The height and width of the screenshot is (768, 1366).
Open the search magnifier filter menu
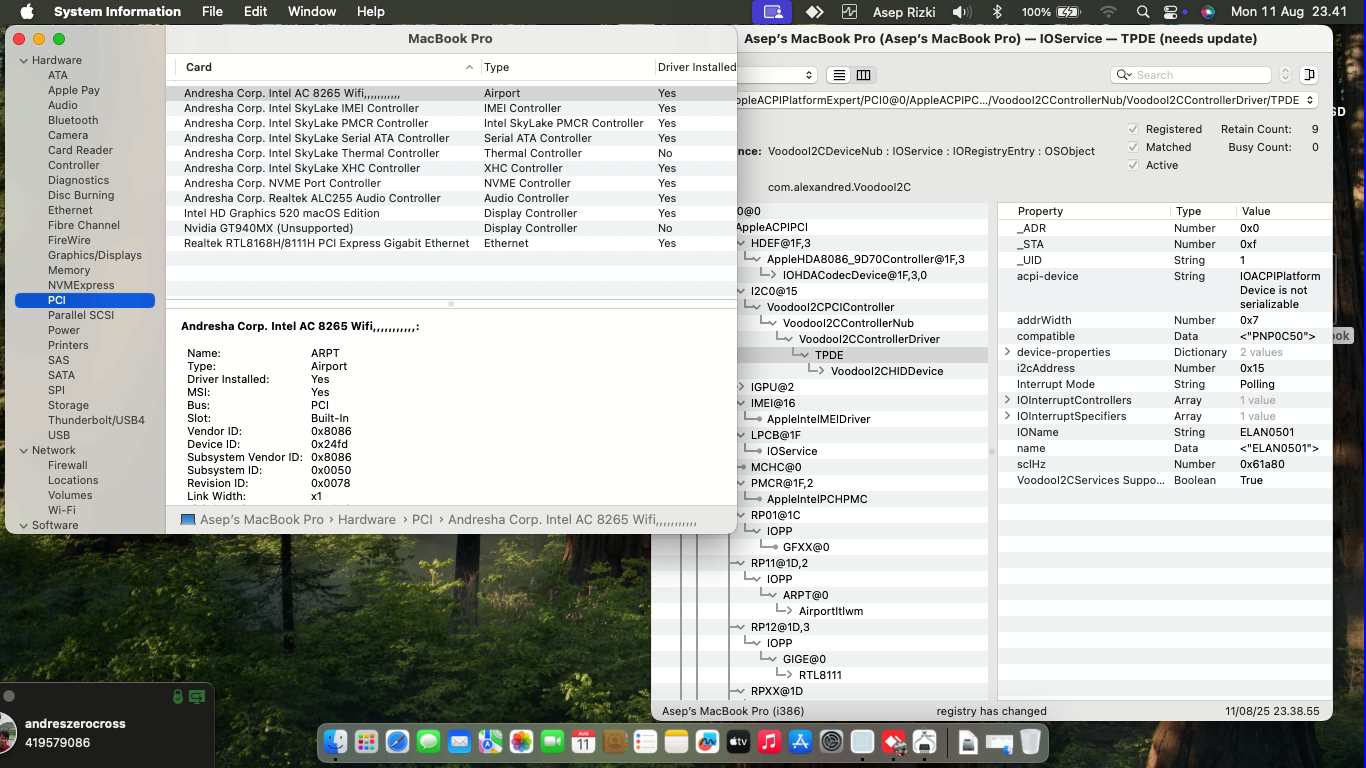[x=1126, y=74]
